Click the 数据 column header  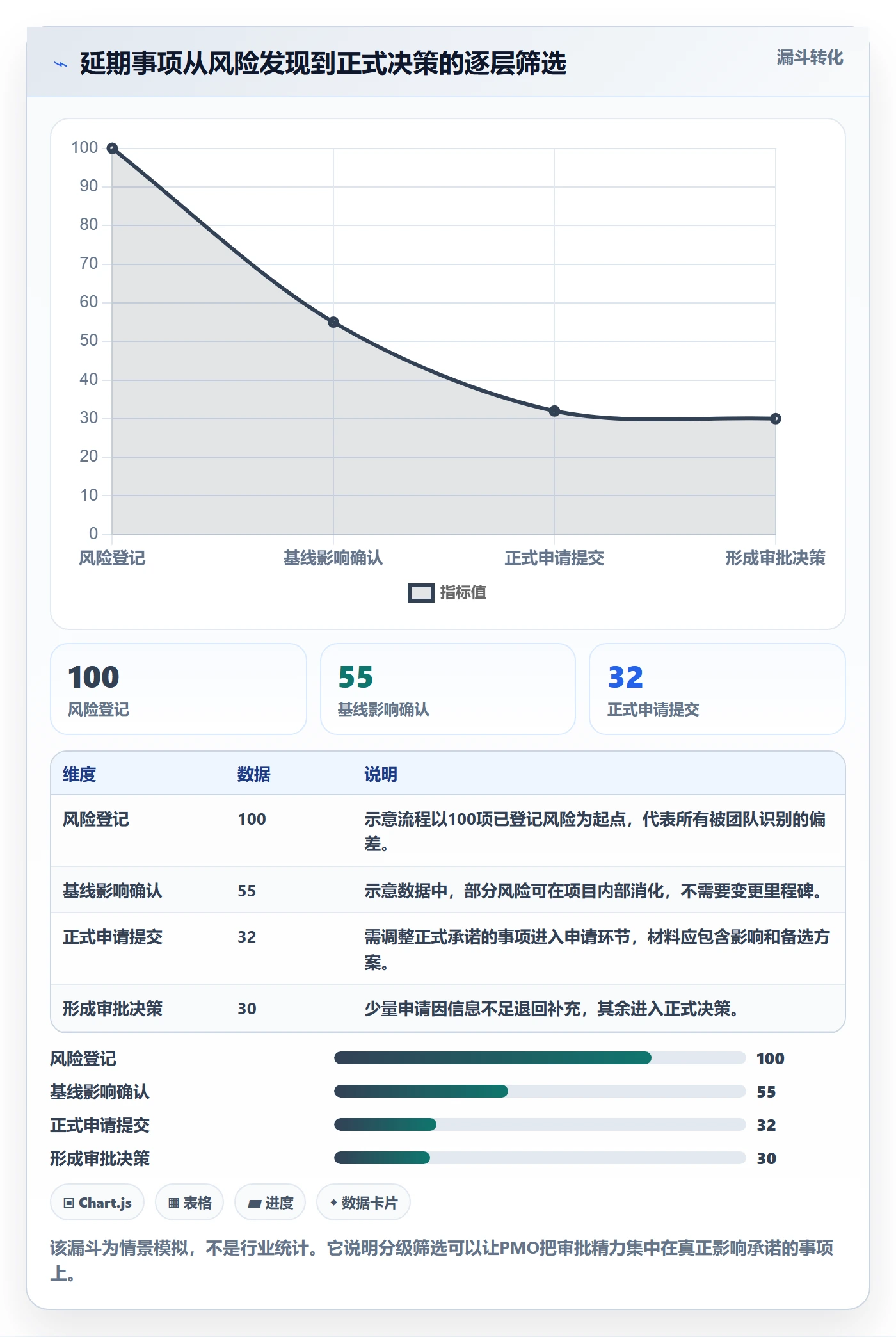click(254, 774)
